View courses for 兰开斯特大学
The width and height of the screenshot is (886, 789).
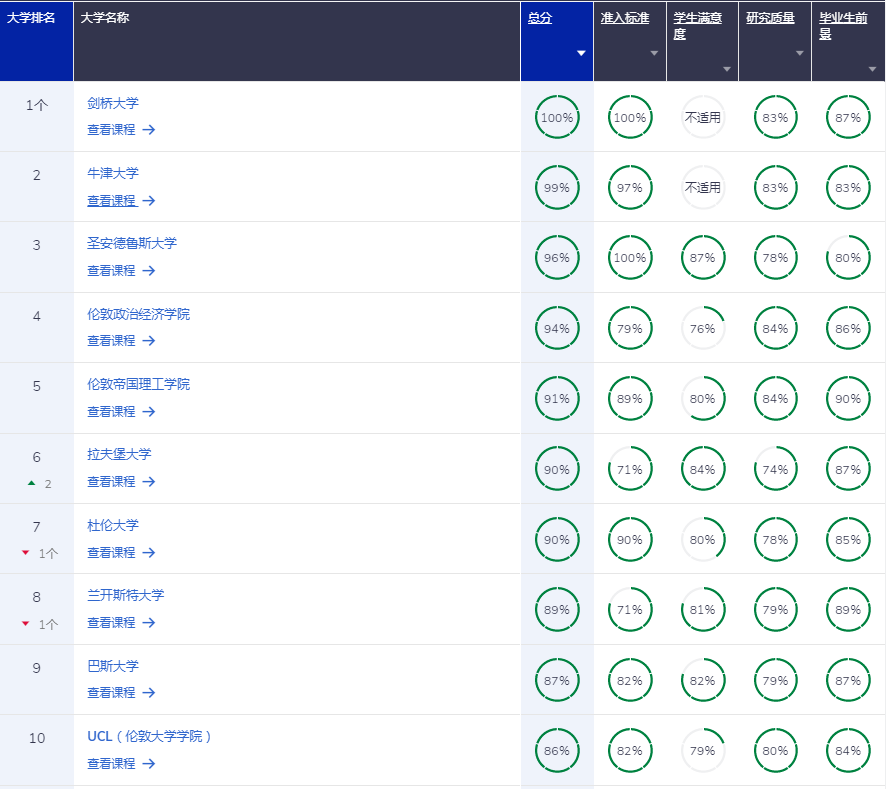tap(121, 622)
